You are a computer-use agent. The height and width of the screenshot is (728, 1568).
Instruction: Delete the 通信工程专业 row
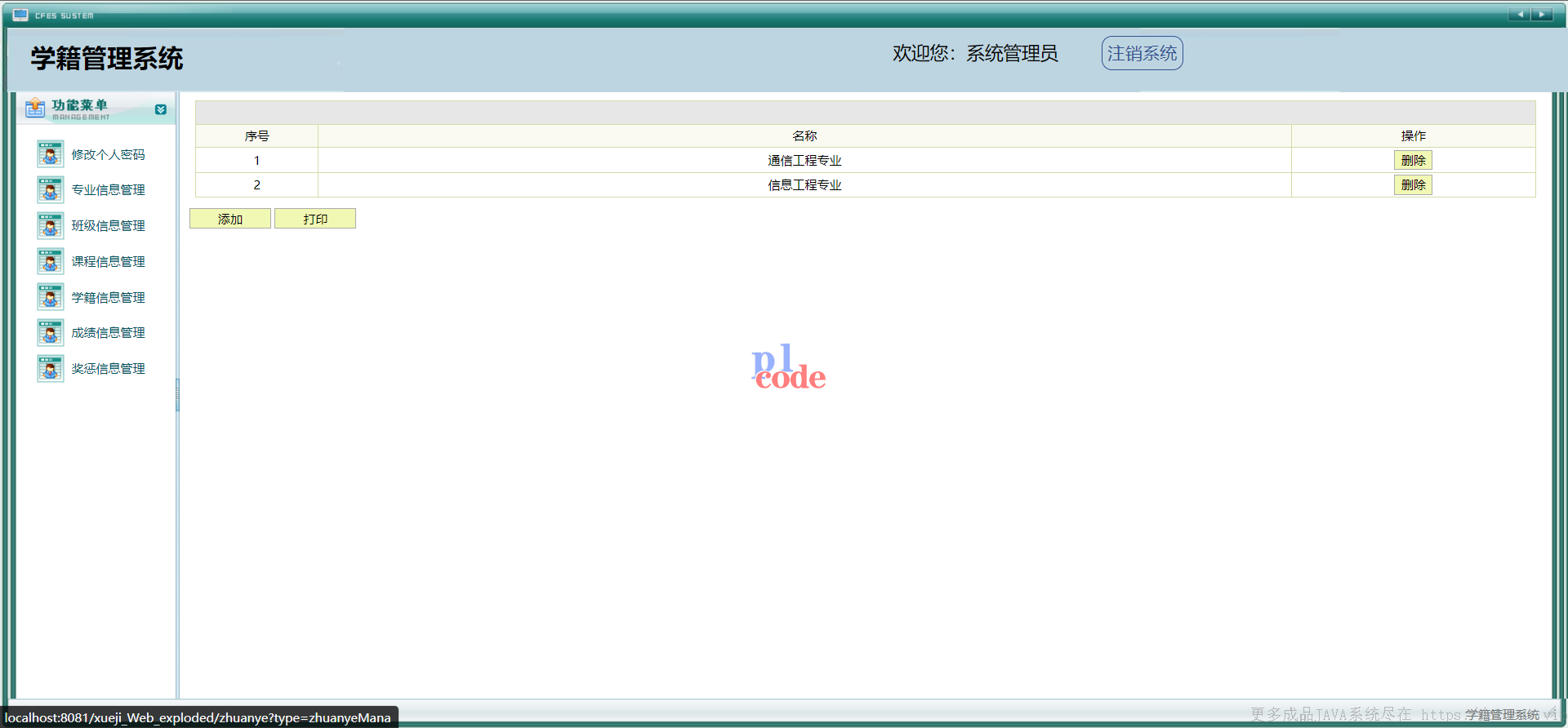pos(1413,161)
